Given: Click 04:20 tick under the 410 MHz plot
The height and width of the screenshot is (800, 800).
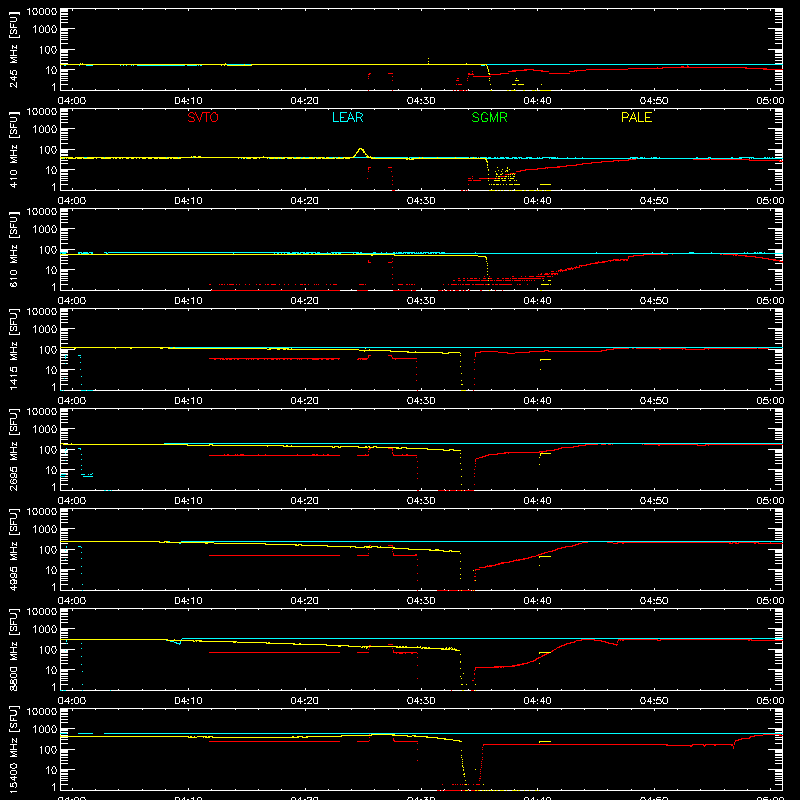Looking at the screenshot, I should click(x=305, y=201).
